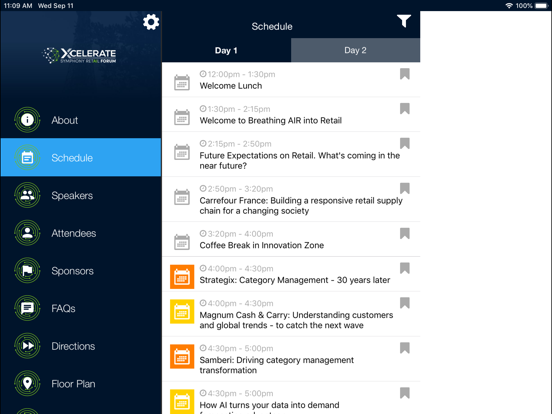Tap the Wi-Fi icon in status bar
Viewport: 552px width, 414px height.
pyautogui.click(x=509, y=6)
